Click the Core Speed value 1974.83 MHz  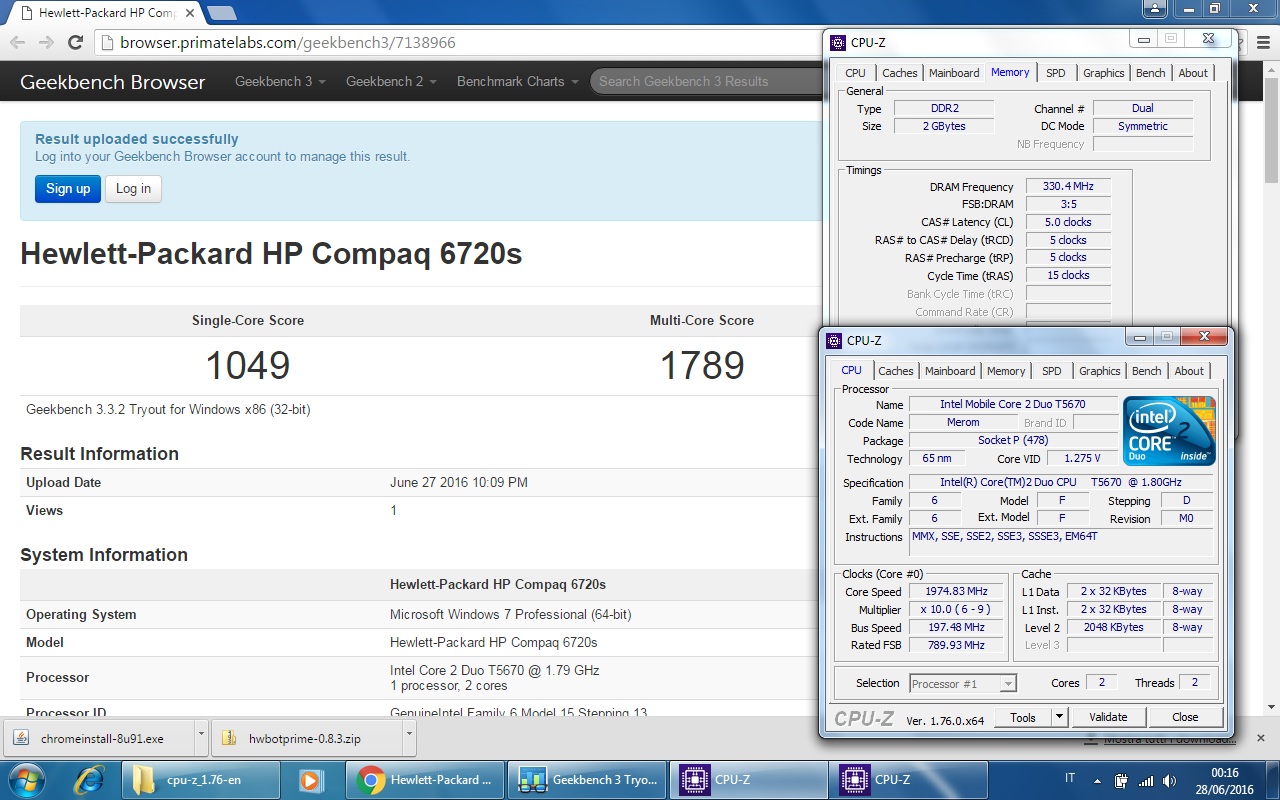point(956,591)
